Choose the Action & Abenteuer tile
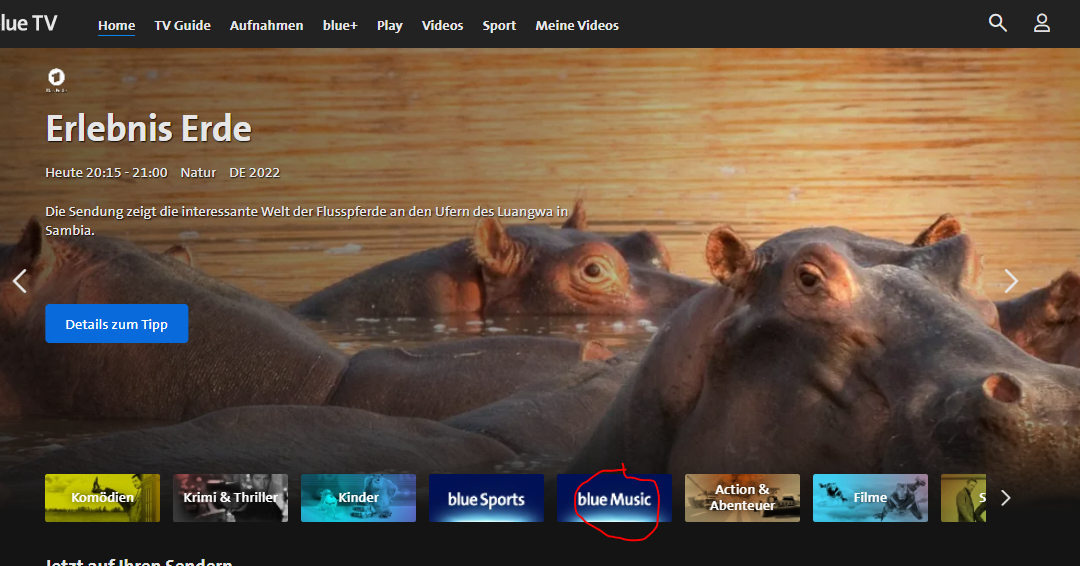The image size is (1080, 566). [742, 498]
